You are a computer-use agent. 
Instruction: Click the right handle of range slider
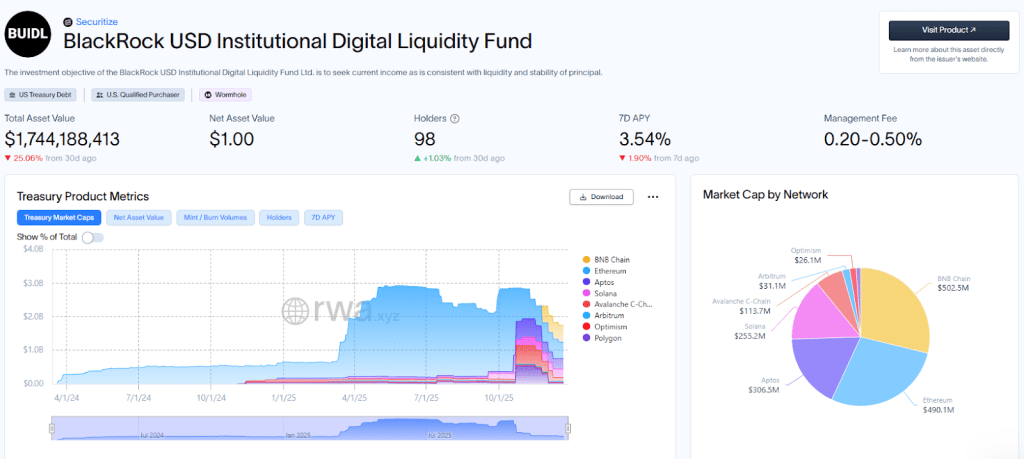click(568, 428)
